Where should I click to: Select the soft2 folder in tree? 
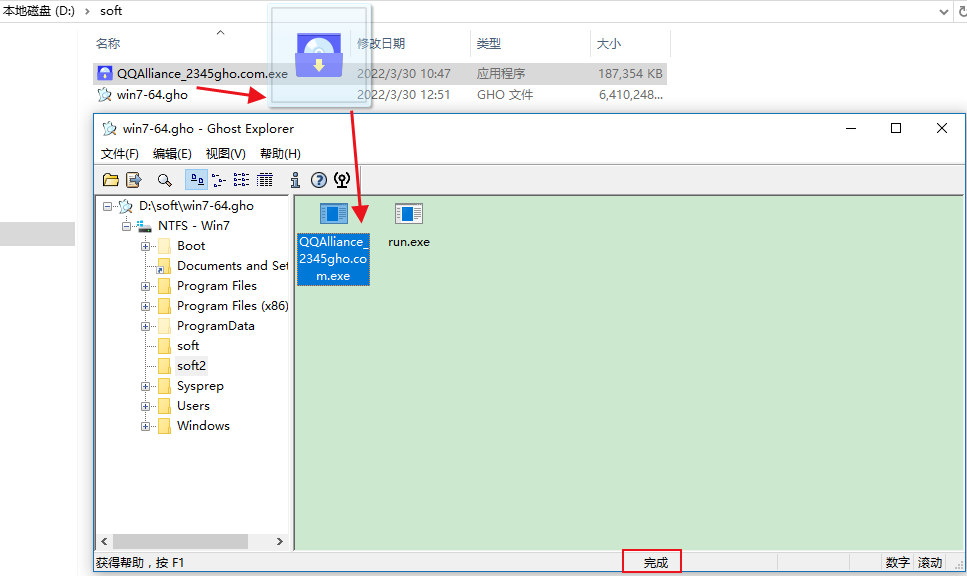[191, 366]
